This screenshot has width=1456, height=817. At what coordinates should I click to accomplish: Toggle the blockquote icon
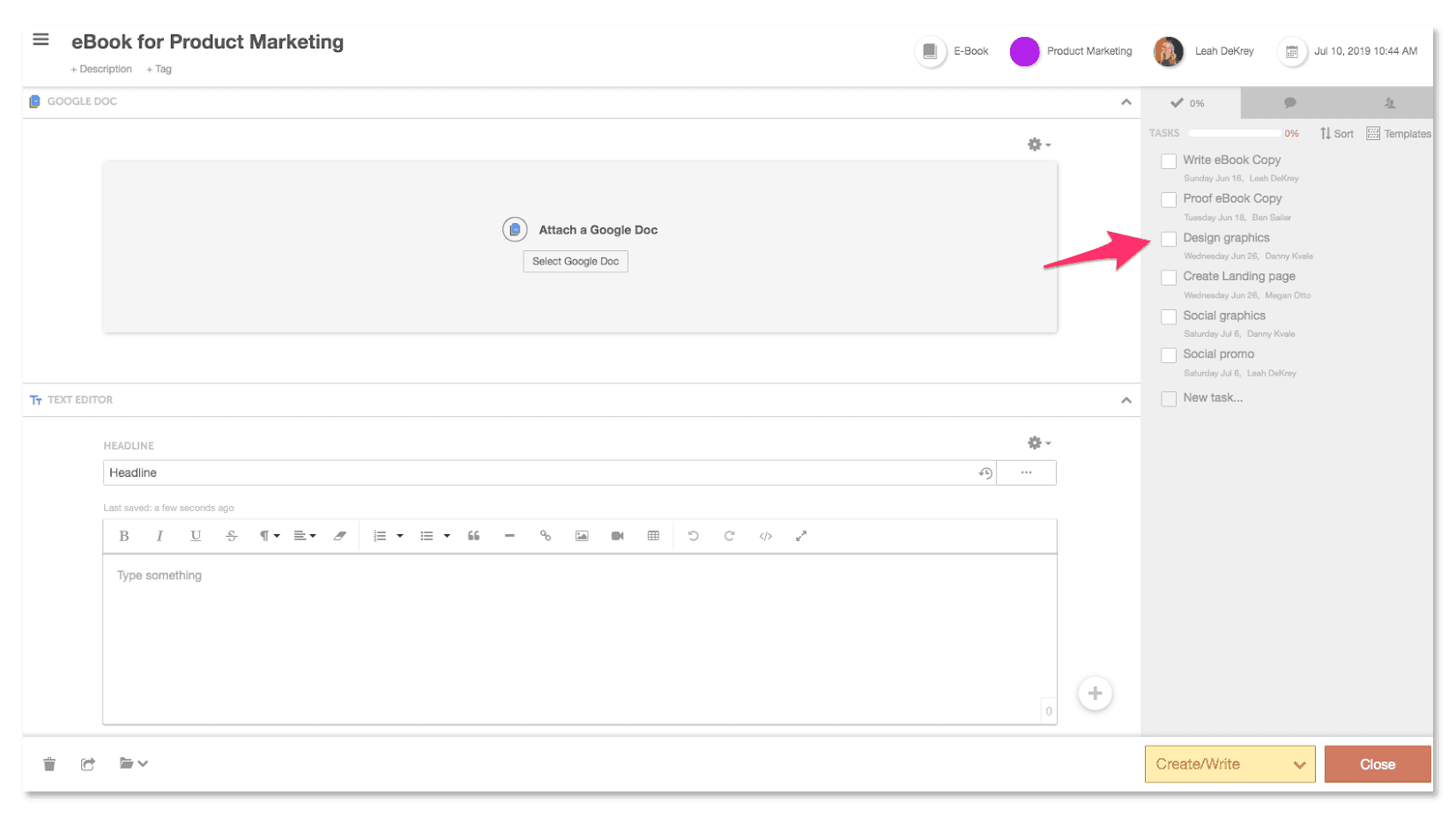(x=474, y=536)
